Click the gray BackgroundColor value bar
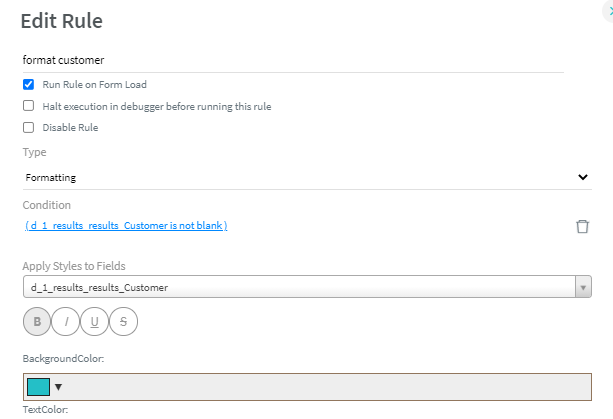This screenshot has height=419, width=613. pyautogui.click(x=330, y=387)
